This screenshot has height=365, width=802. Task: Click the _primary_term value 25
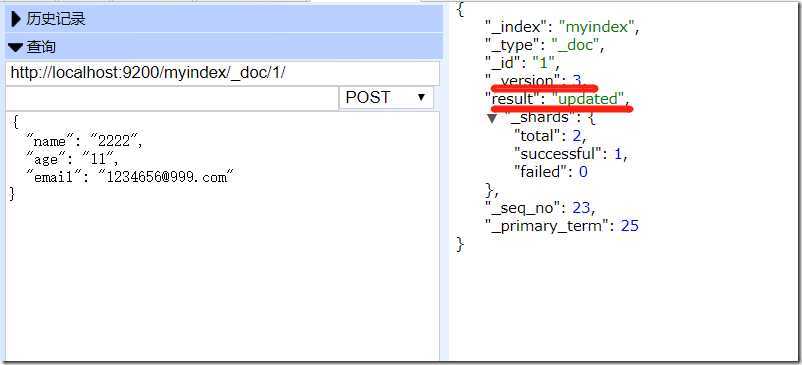(630, 225)
